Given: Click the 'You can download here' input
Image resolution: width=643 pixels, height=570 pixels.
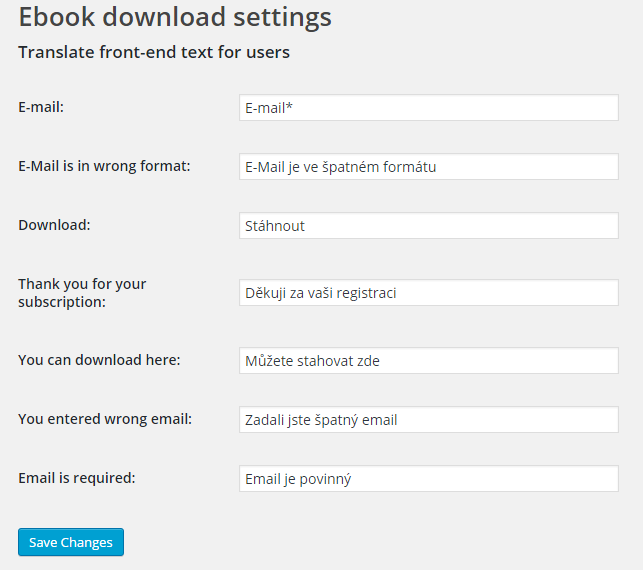Looking at the screenshot, I should 428,361.
